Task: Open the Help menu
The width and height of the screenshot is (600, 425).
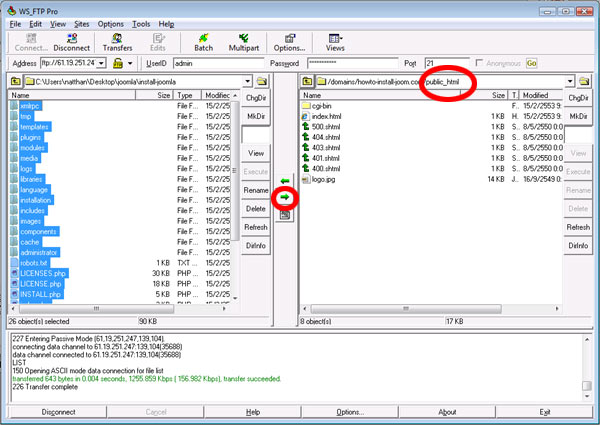Action: (x=166, y=24)
